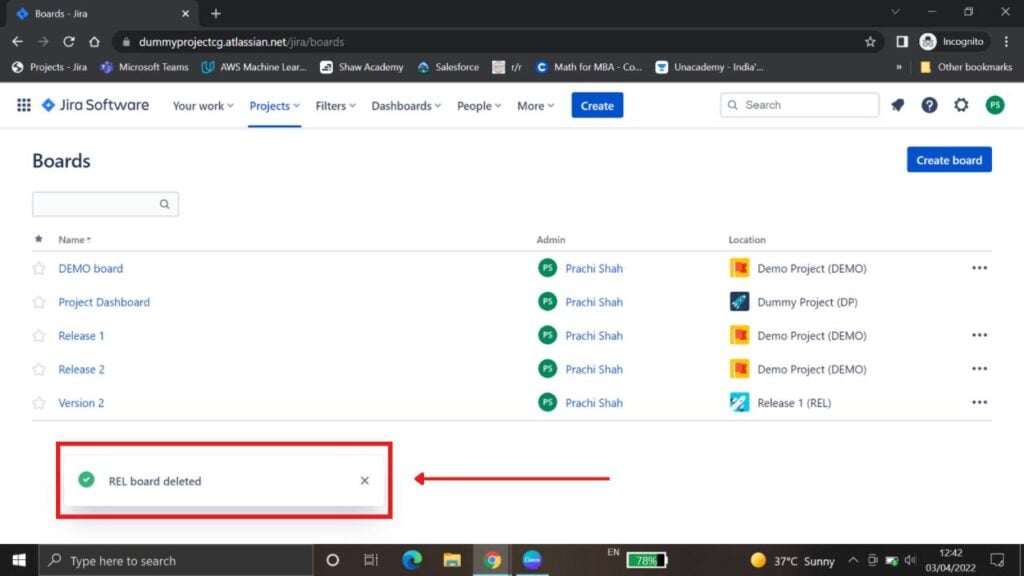Viewport: 1024px width, 576px height.
Task: Expand the Dashboards dropdown menu
Action: [x=406, y=106]
